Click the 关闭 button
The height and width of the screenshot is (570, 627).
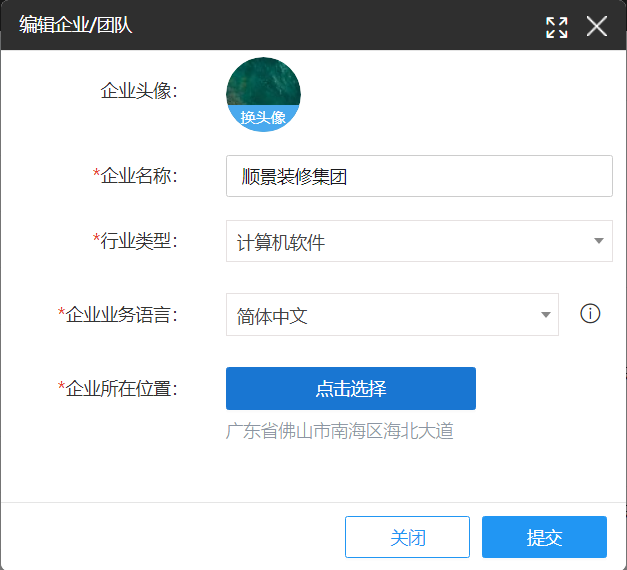tap(407, 537)
